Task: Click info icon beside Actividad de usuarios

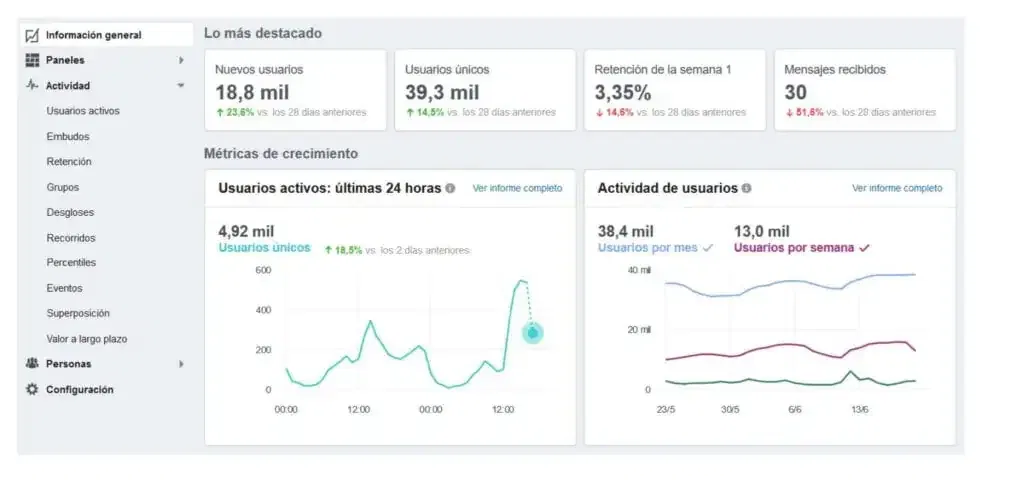Action: [x=747, y=188]
